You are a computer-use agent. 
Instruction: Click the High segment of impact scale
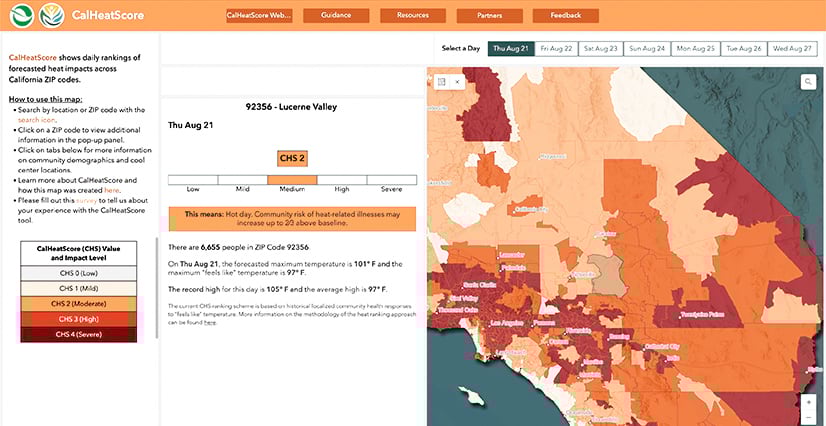point(342,180)
